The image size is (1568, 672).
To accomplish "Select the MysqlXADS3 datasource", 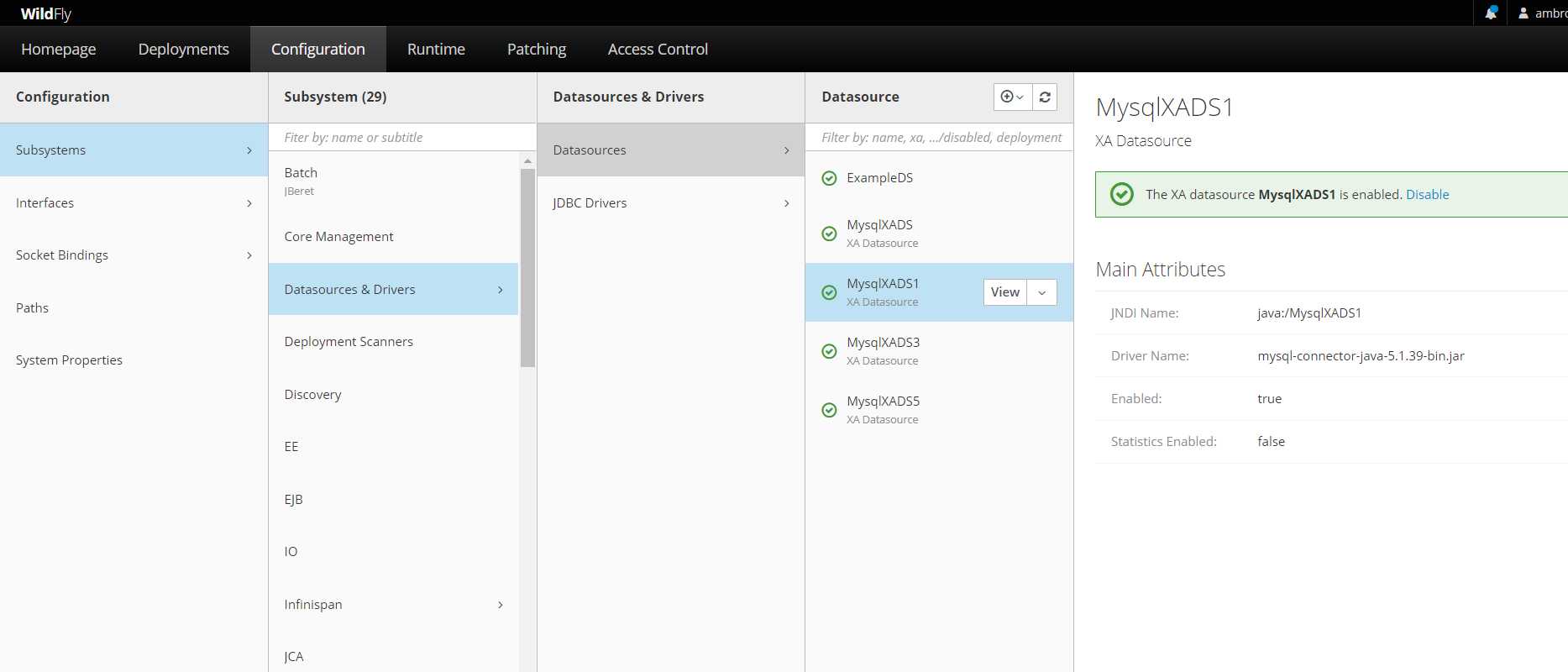I will click(939, 351).
